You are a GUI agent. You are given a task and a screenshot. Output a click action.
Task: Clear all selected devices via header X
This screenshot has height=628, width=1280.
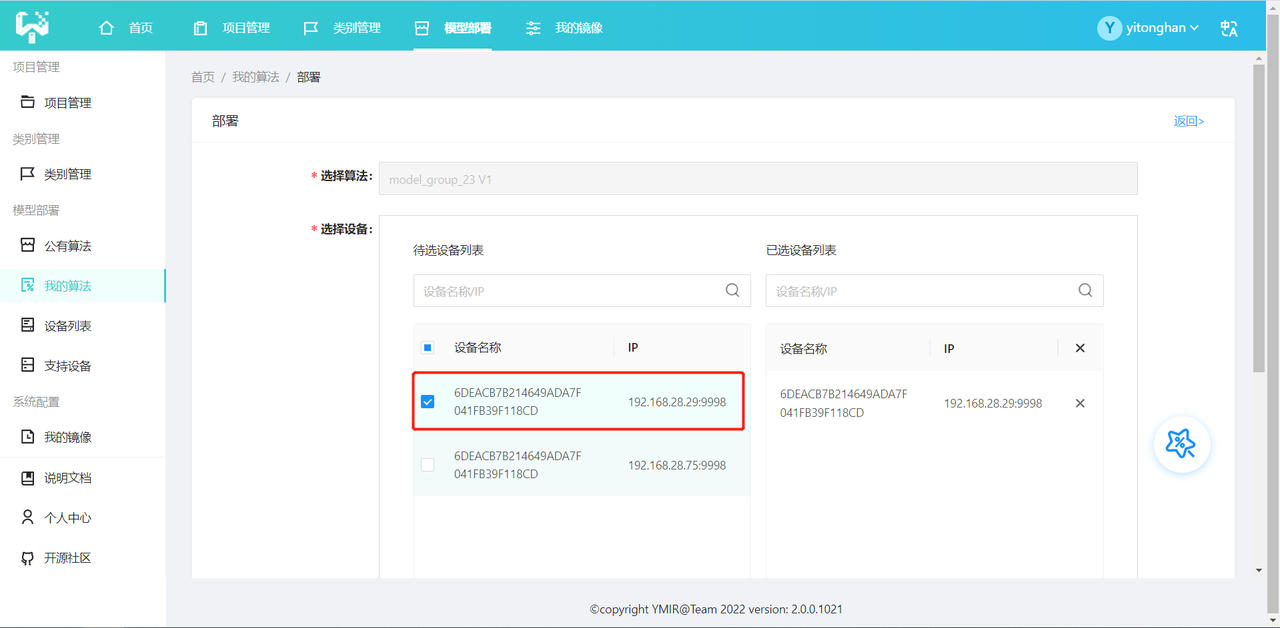[1080, 348]
